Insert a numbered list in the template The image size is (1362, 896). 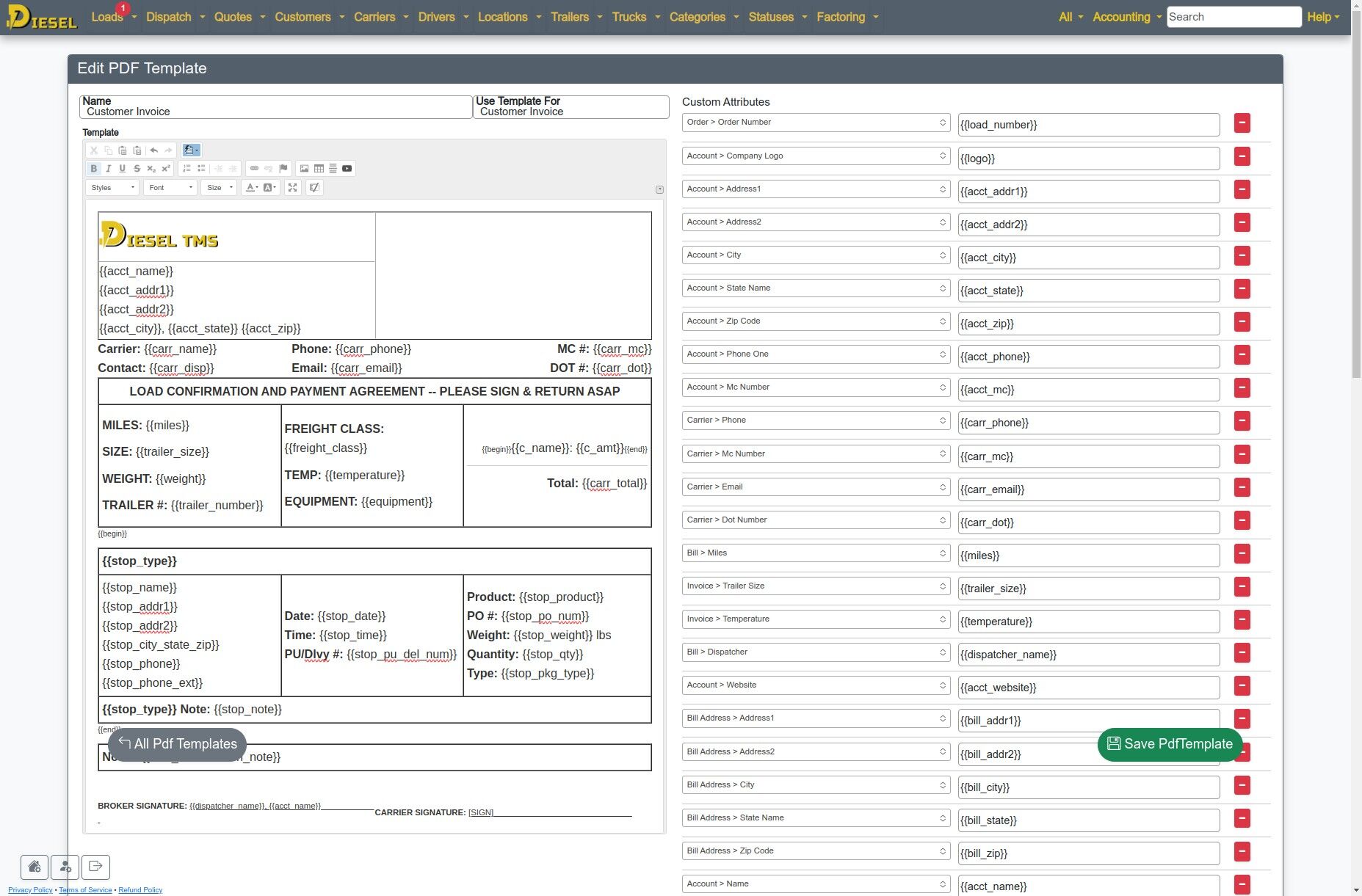186,169
